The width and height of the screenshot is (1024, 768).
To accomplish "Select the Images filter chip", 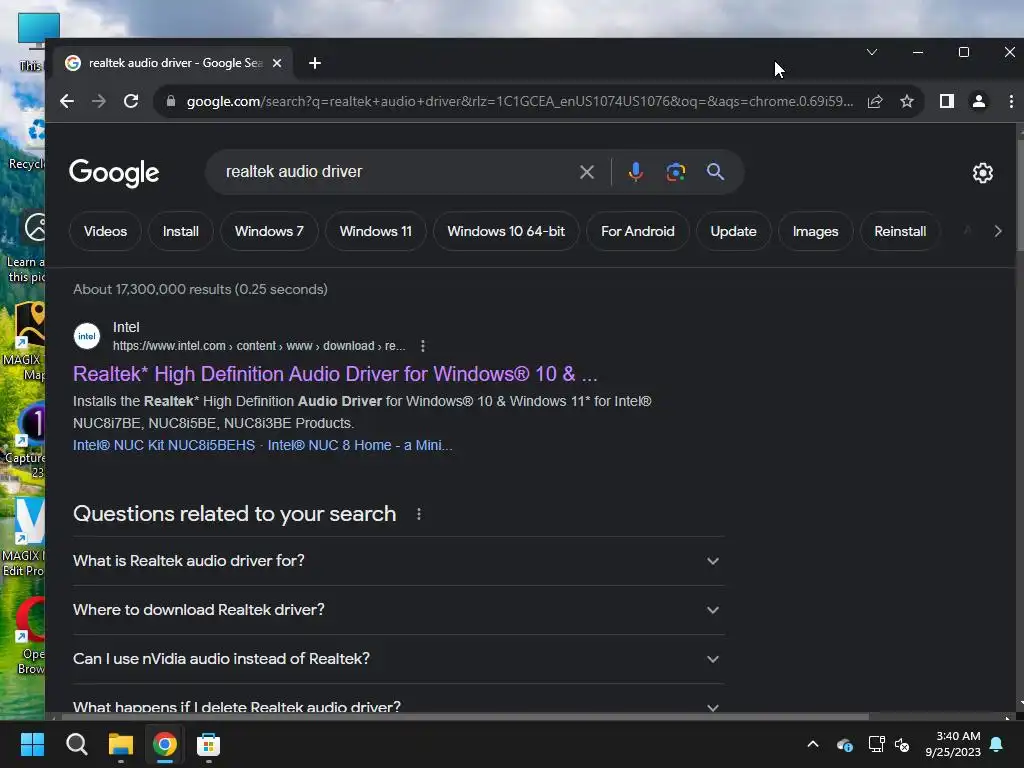I will click(x=815, y=231).
